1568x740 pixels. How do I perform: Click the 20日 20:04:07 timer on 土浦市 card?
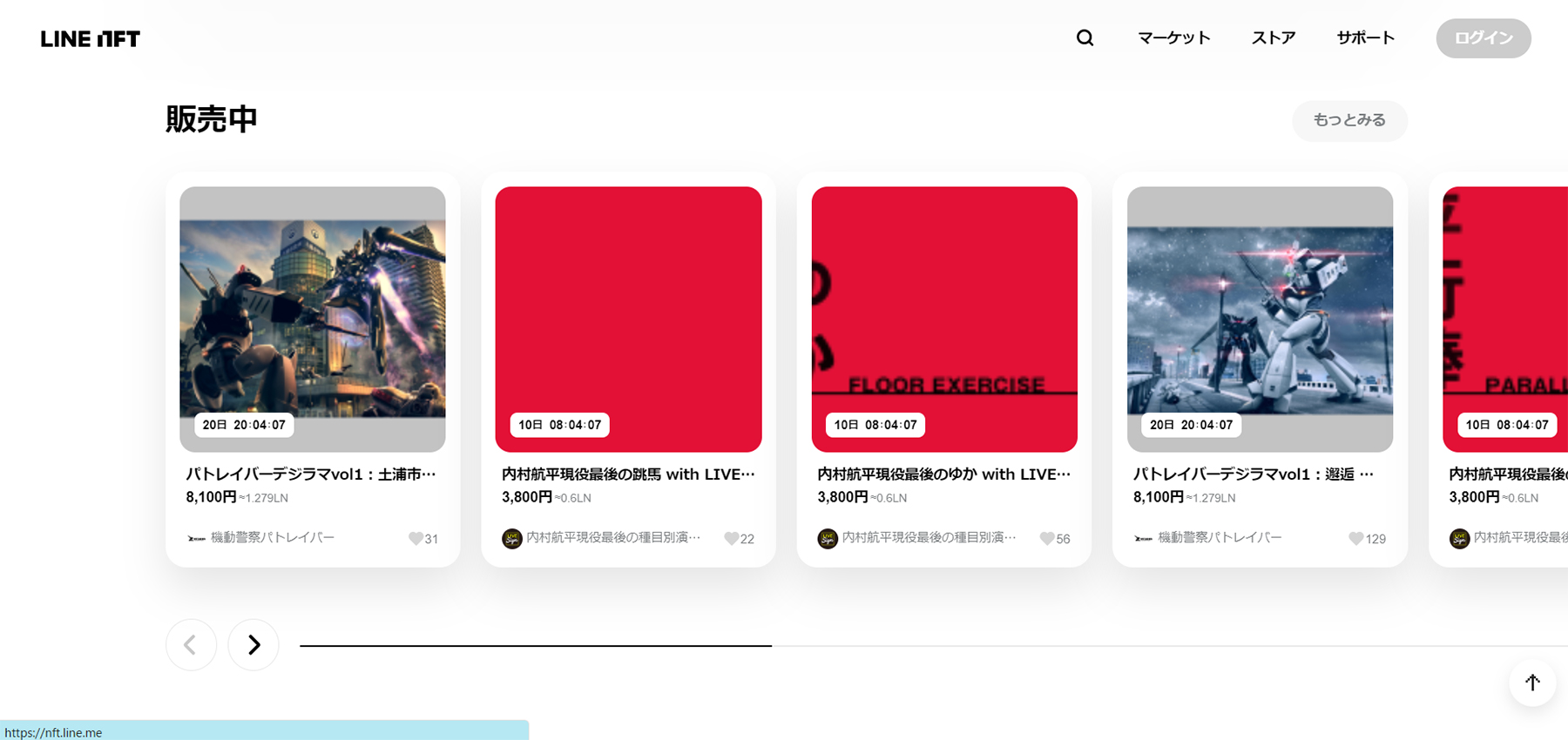244,425
